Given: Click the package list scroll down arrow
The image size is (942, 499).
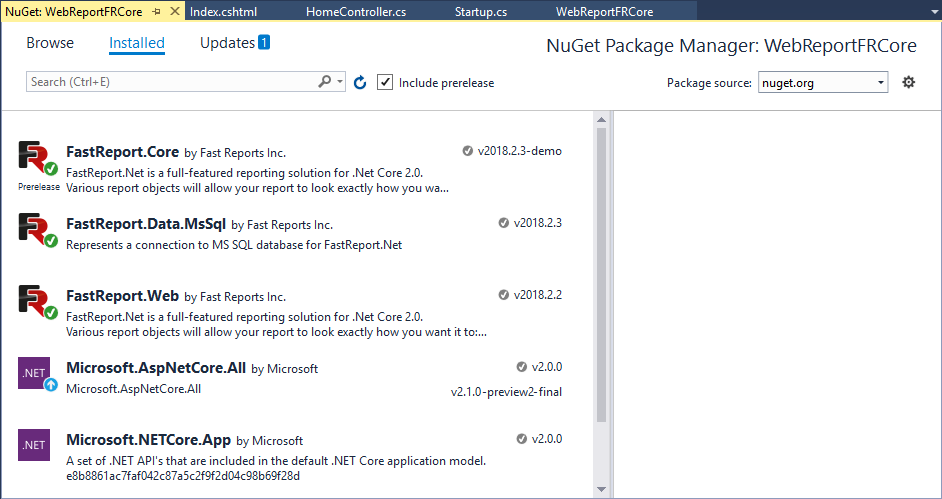Looking at the screenshot, I should pyautogui.click(x=602, y=490).
